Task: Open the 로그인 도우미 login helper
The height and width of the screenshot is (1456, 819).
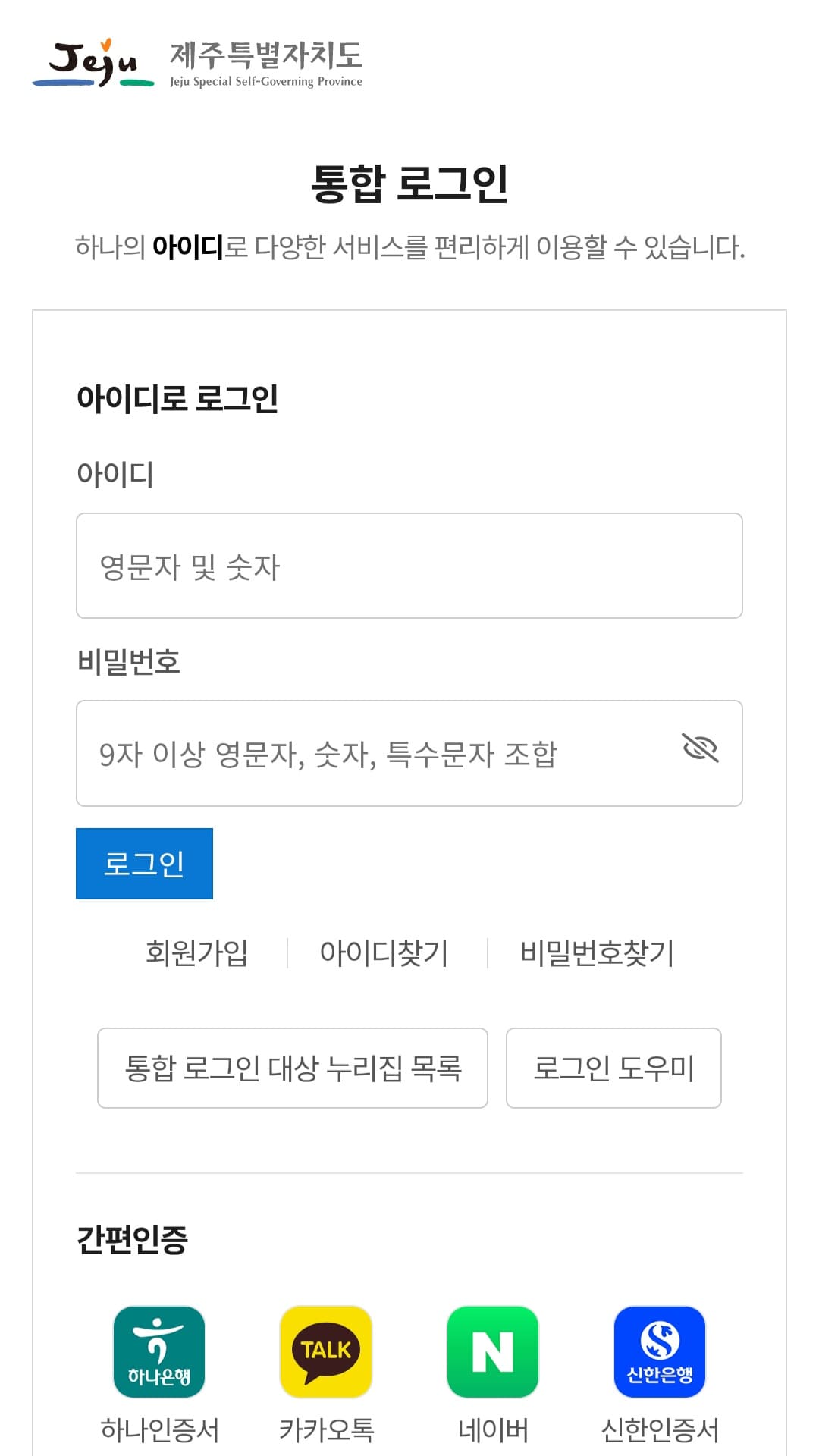Action: tap(614, 1068)
